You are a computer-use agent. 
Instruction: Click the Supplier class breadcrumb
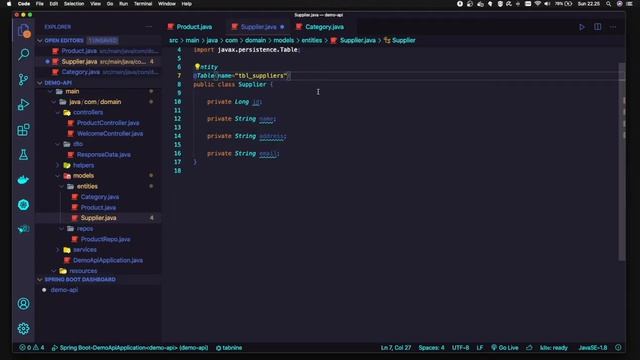coord(400,40)
